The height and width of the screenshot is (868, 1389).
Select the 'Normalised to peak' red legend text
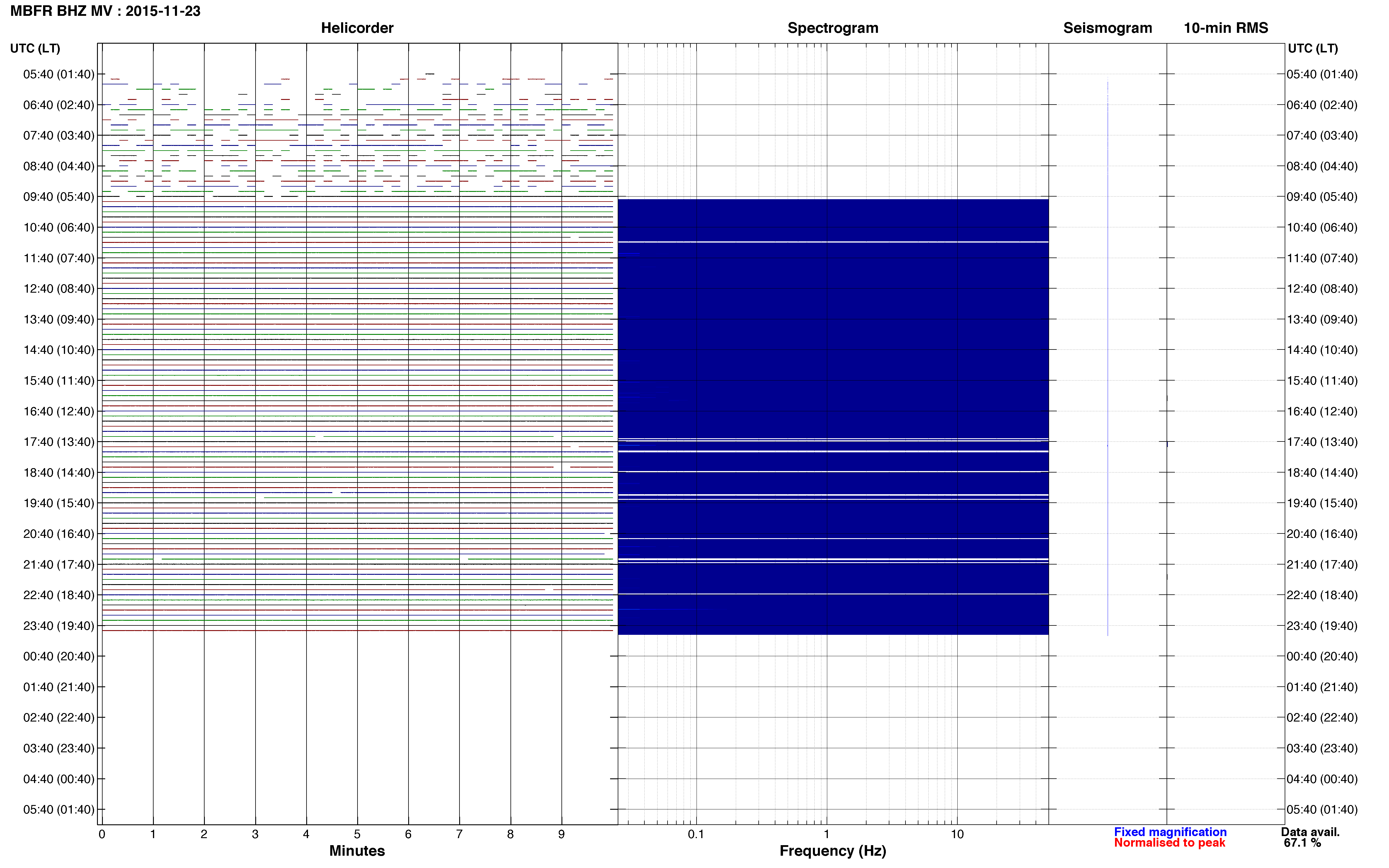[1170, 843]
